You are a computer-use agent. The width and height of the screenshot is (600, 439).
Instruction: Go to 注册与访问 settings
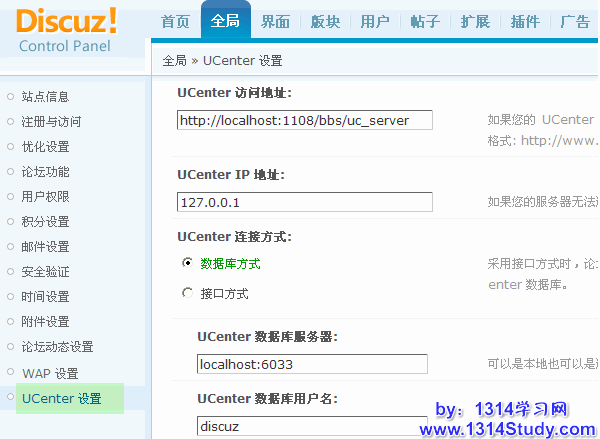tap(51, 122)
